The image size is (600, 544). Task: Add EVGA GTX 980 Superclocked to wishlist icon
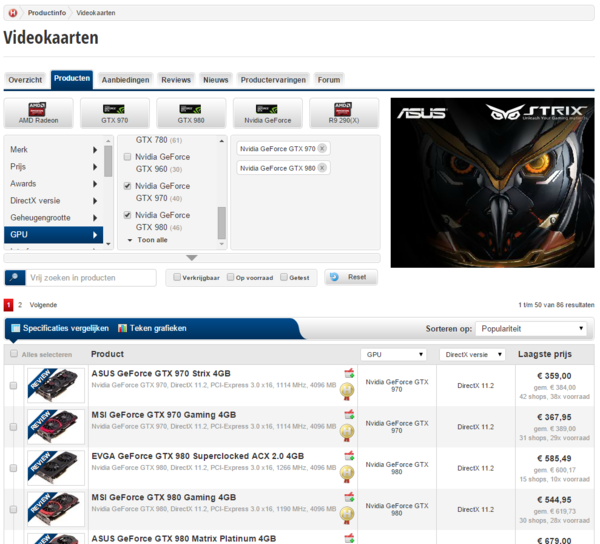tap(349, 456)
